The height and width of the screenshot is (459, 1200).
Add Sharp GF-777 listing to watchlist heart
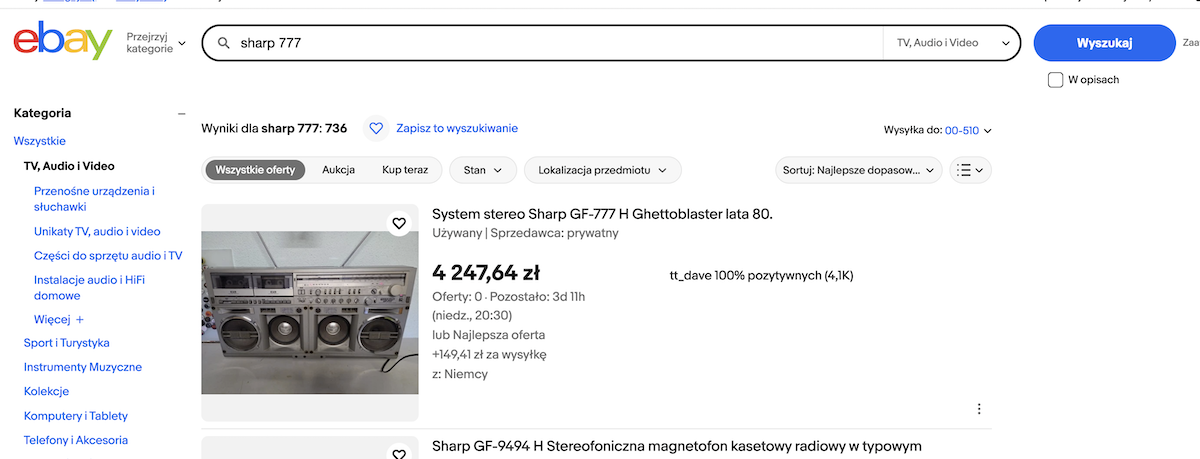click(399, 223)
